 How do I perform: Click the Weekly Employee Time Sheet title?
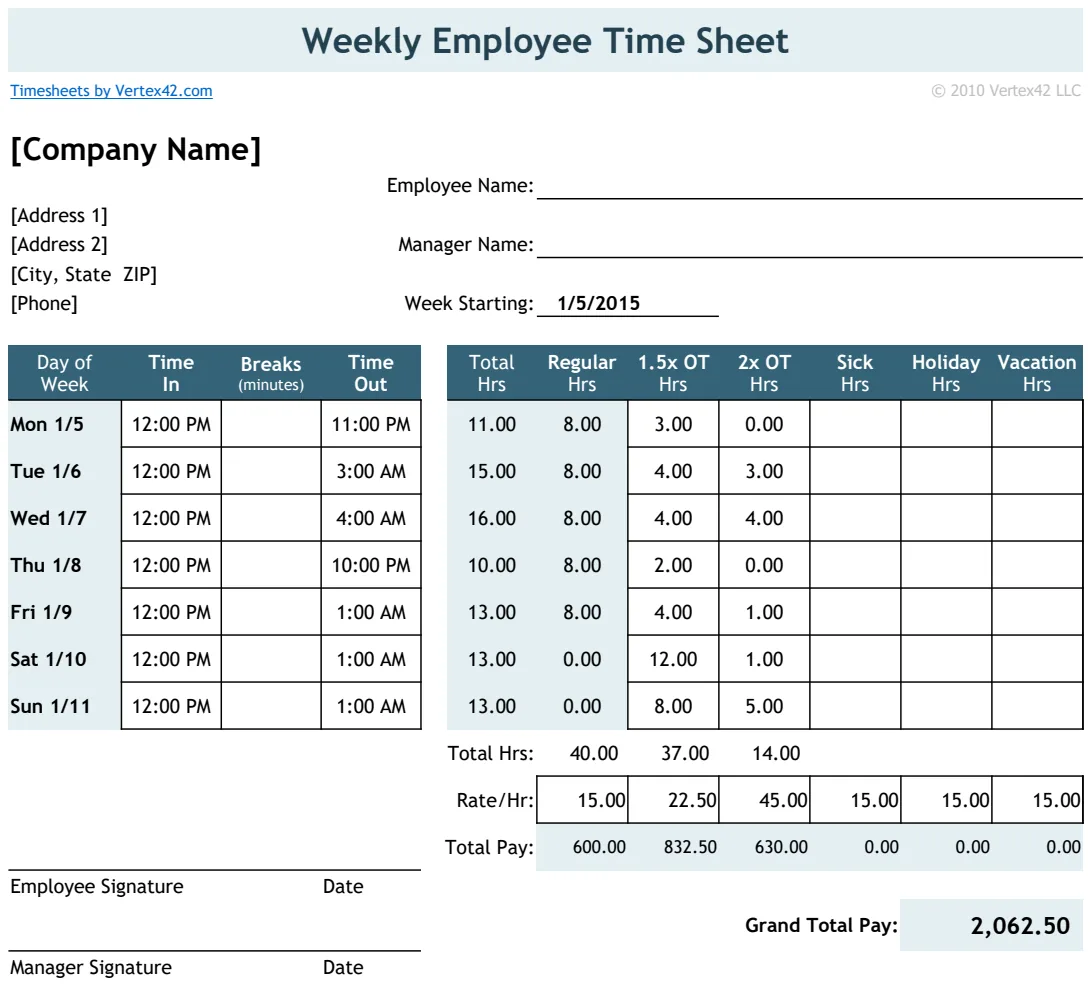pyautogui.click(x=545, y=40)
